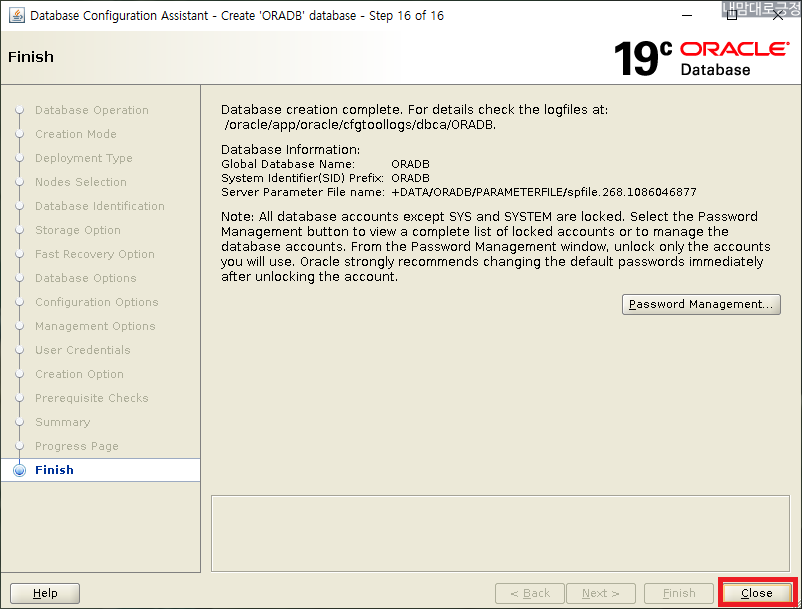
Task: Click the disabled Back button
Action: [x=529, y=593]
